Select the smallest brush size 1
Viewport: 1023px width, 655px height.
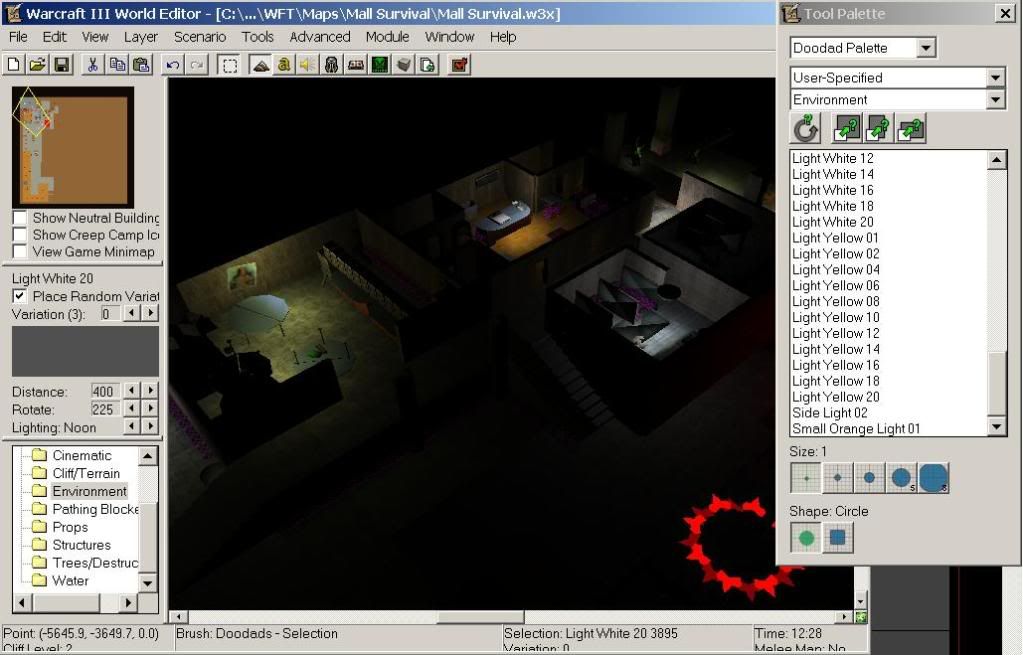806,478
